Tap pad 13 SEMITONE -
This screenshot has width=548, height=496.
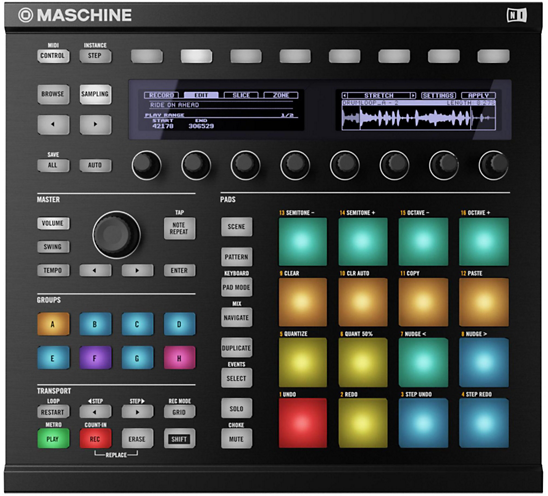point(303,242)
